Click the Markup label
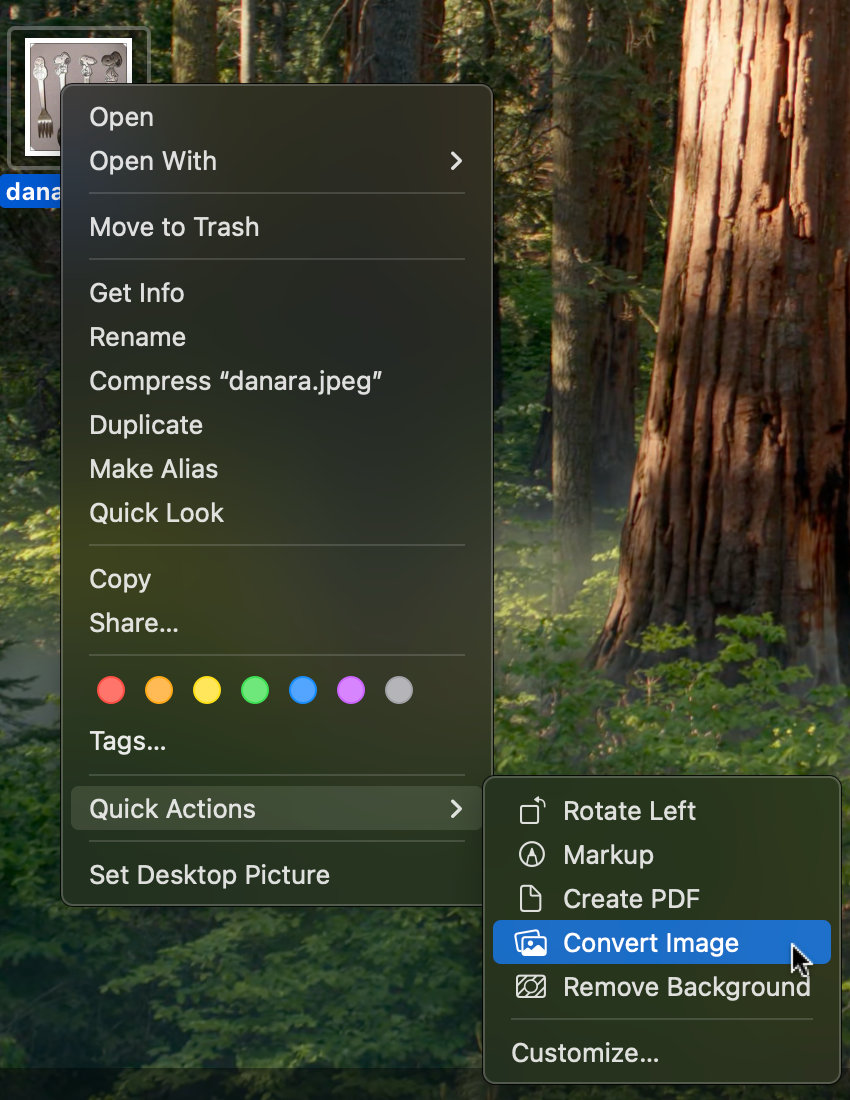 (608, 855)
